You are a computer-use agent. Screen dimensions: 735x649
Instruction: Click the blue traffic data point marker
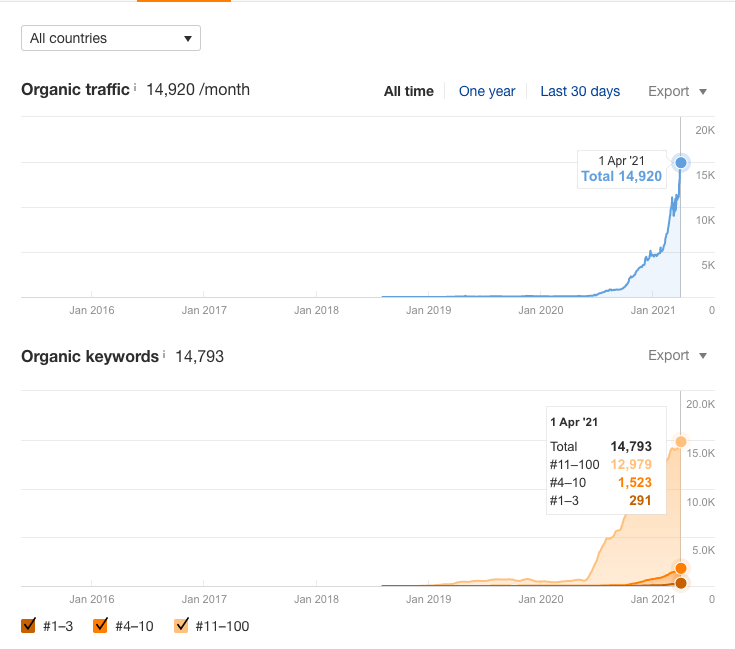681,162
